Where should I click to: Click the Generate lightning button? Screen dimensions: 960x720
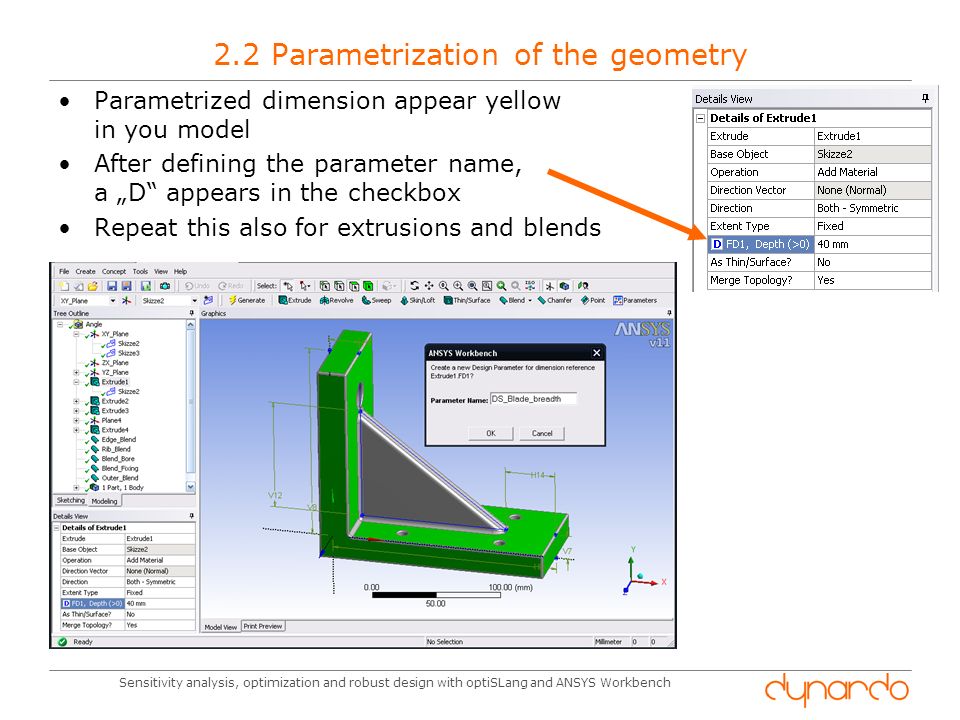point(247,301)
